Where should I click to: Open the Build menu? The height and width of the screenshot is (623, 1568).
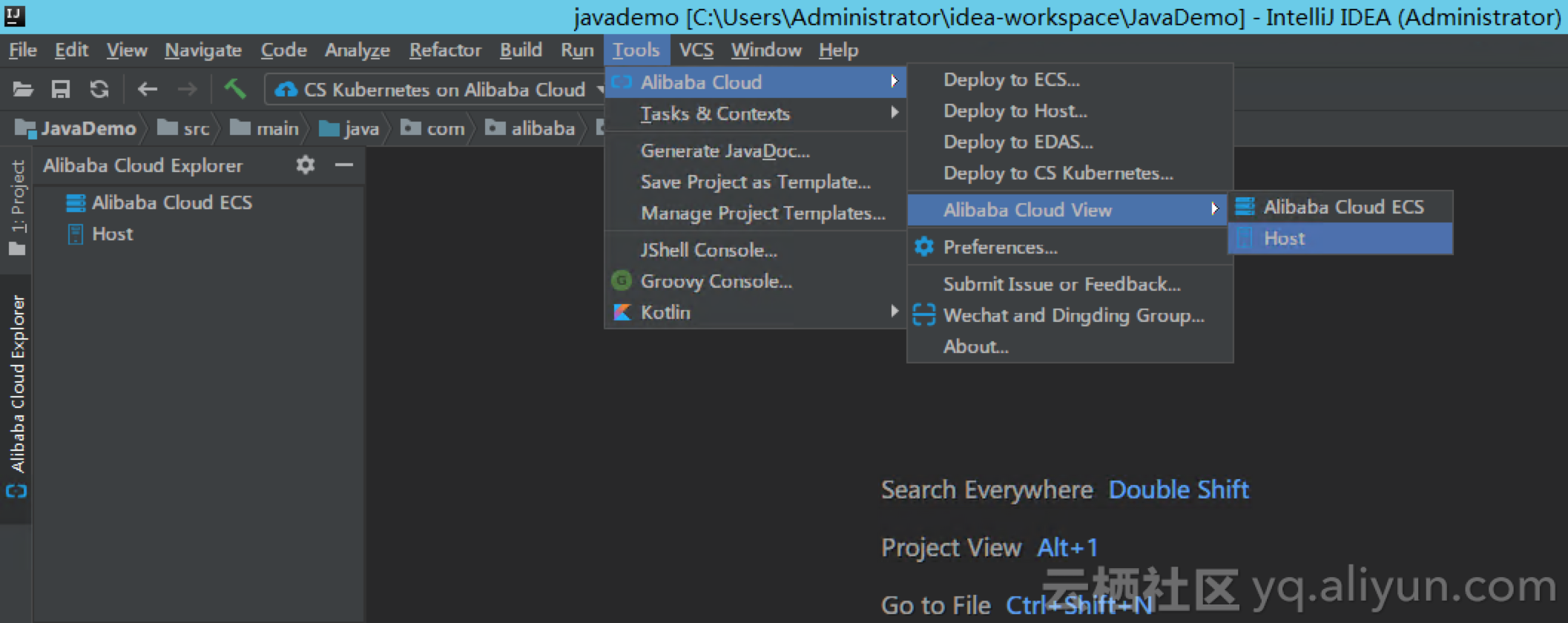(x=521, y=50)
